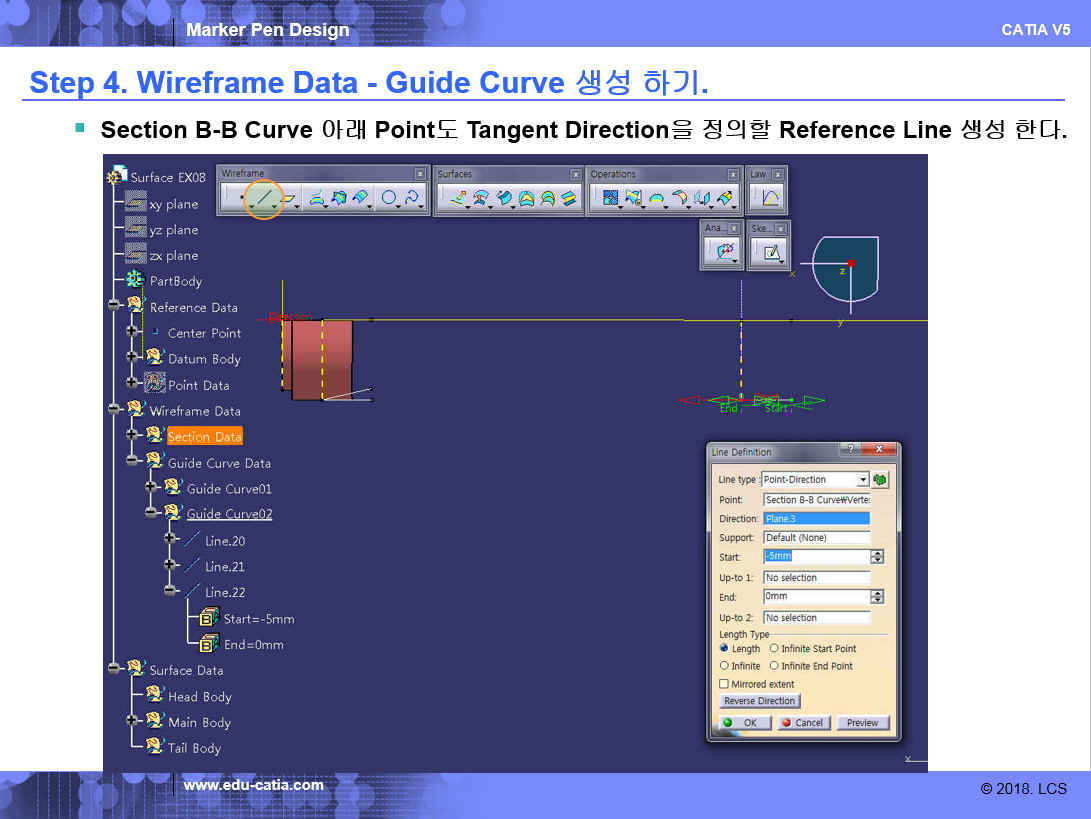Click the first Operations toolbar Join icon
This screenshot has height=819, width=1091.
tap(609, 198)
